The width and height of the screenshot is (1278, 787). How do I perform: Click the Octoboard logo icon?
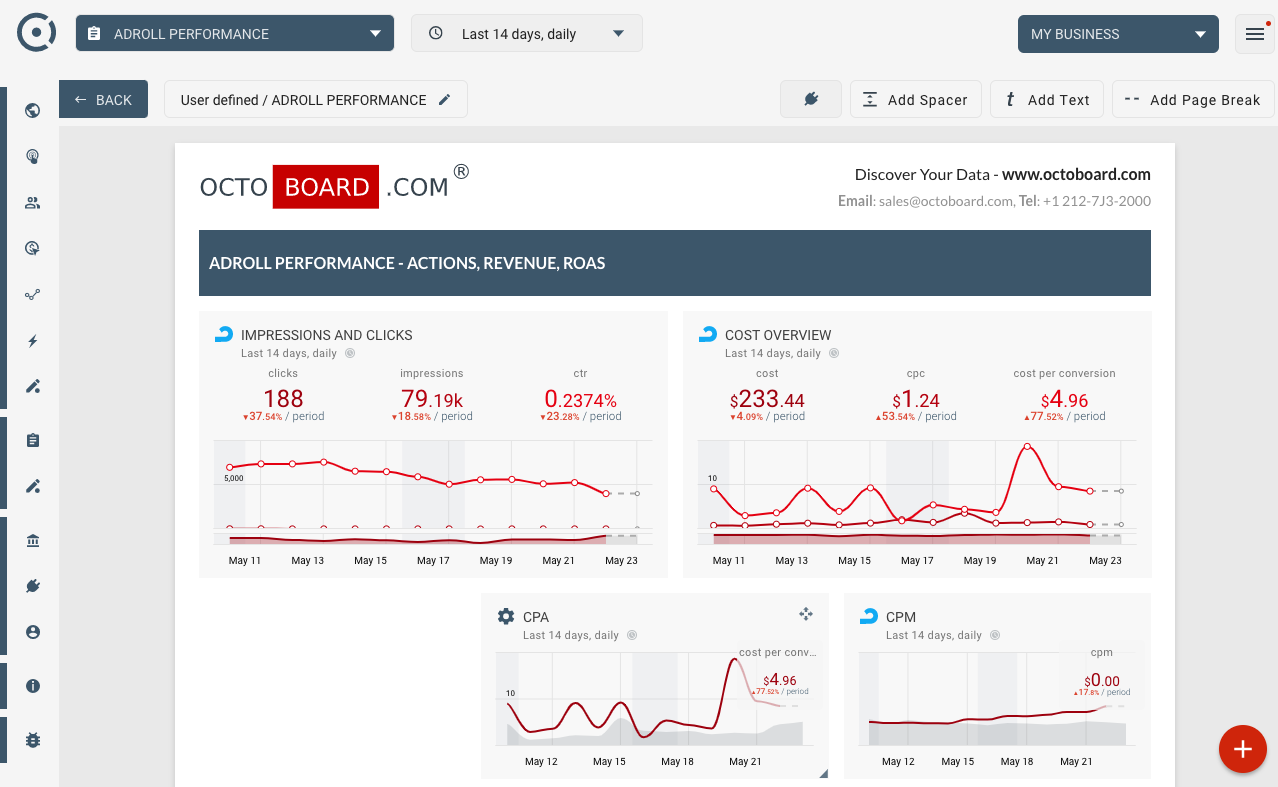[x=36, y=33]
